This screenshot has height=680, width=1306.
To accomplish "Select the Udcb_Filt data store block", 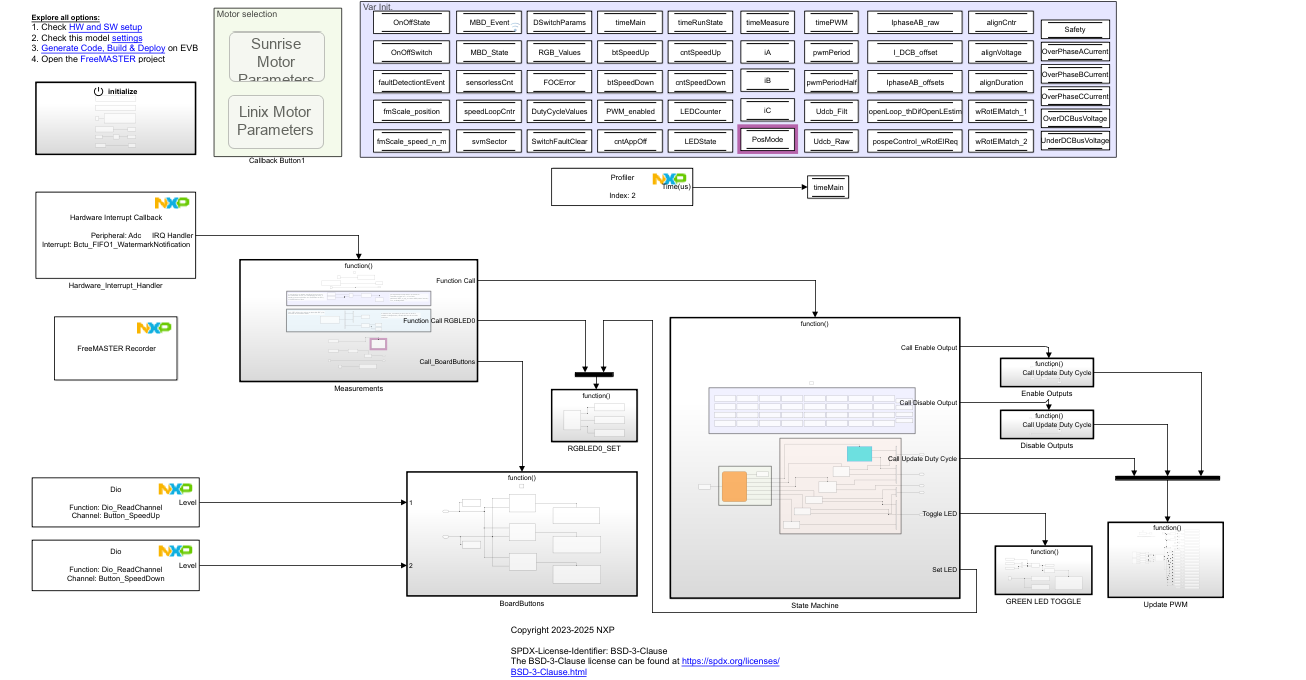I will (830, 112).
